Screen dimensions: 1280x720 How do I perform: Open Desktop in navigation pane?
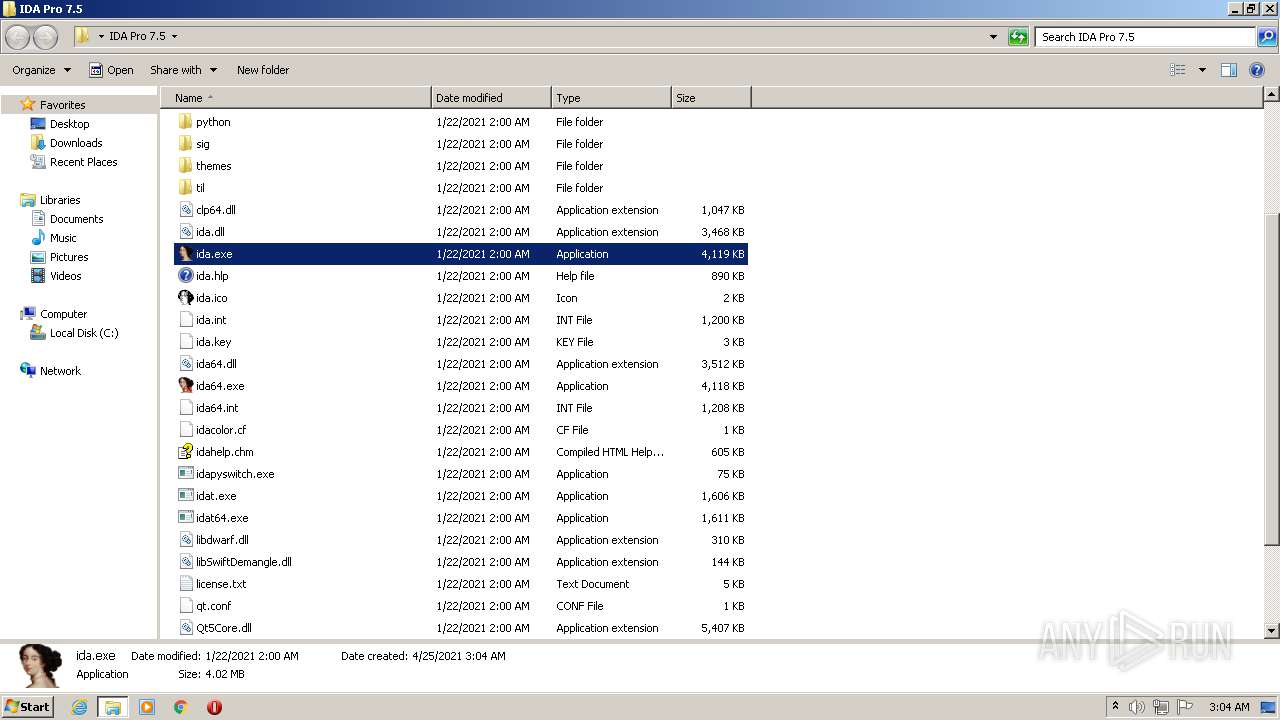click(x=69, y=124)
